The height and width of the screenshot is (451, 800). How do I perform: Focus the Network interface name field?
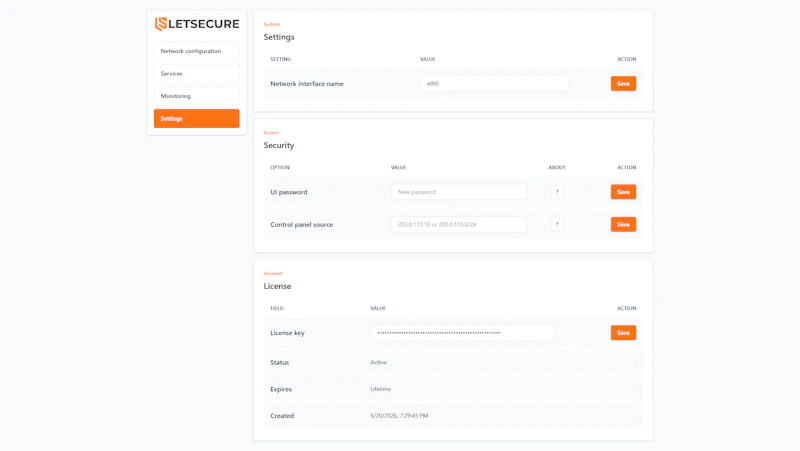pos(494,84)
